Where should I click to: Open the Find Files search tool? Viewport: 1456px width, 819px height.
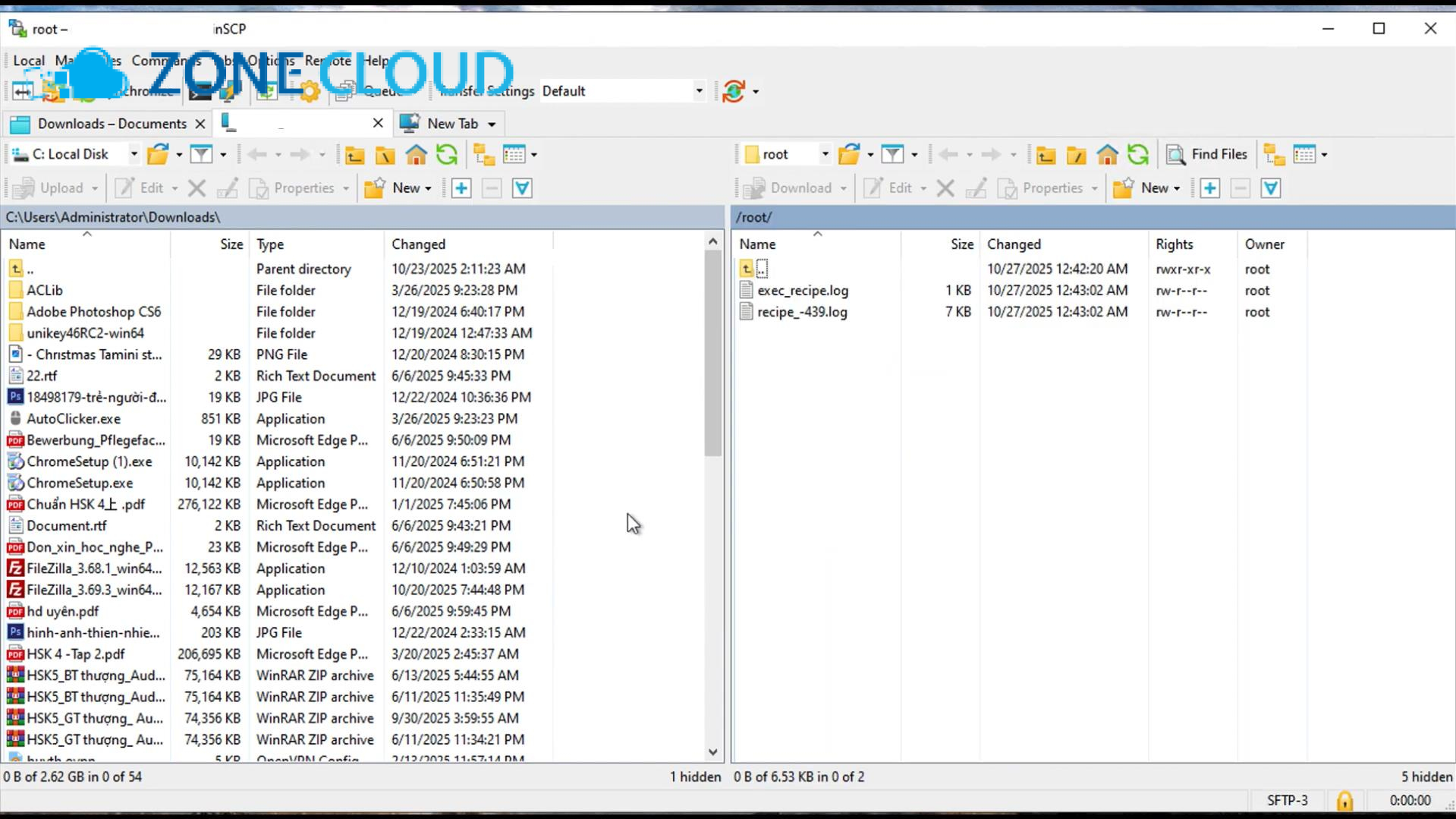coord(1207,154)
